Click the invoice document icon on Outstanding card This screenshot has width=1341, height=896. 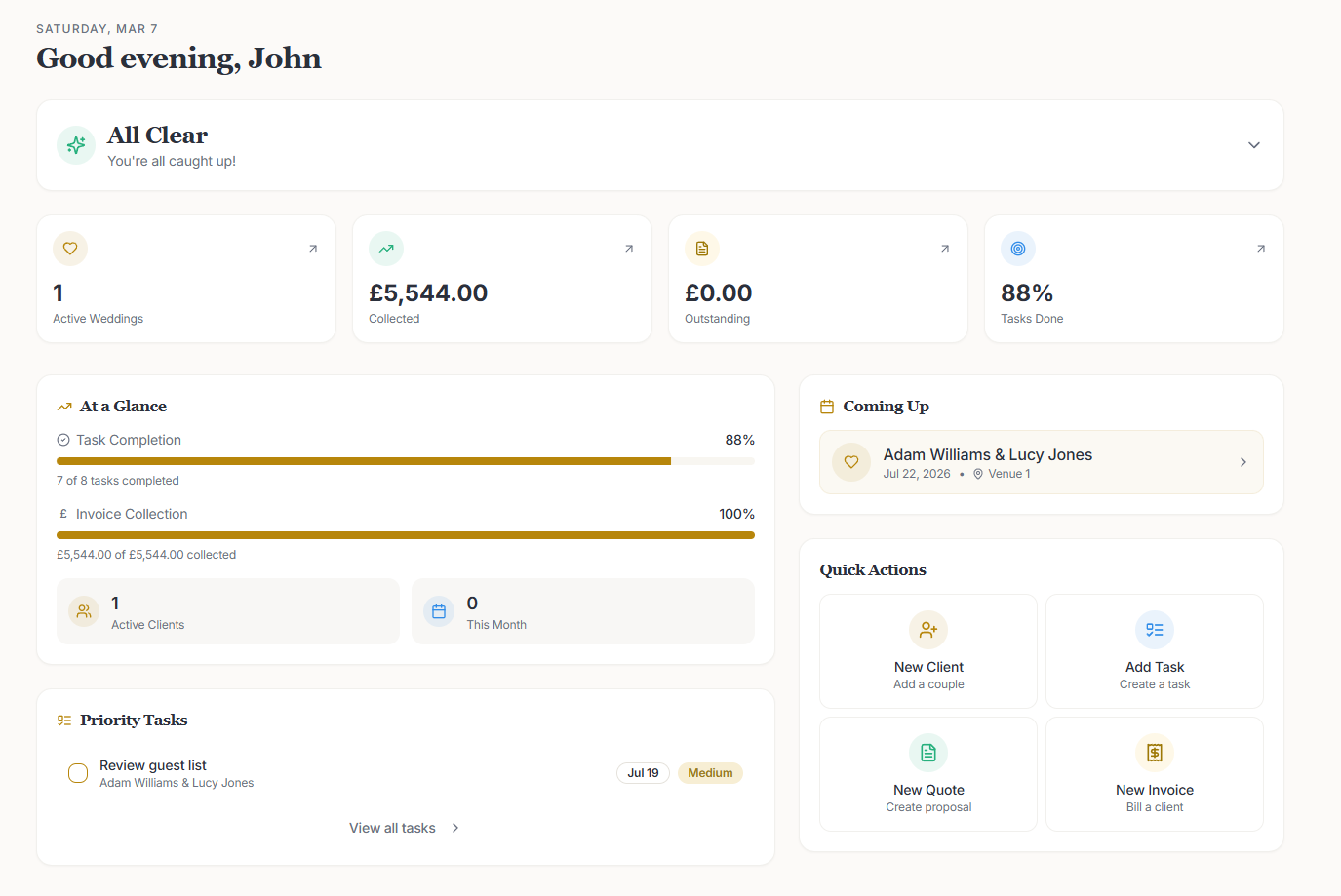click(x=701, y=249)
